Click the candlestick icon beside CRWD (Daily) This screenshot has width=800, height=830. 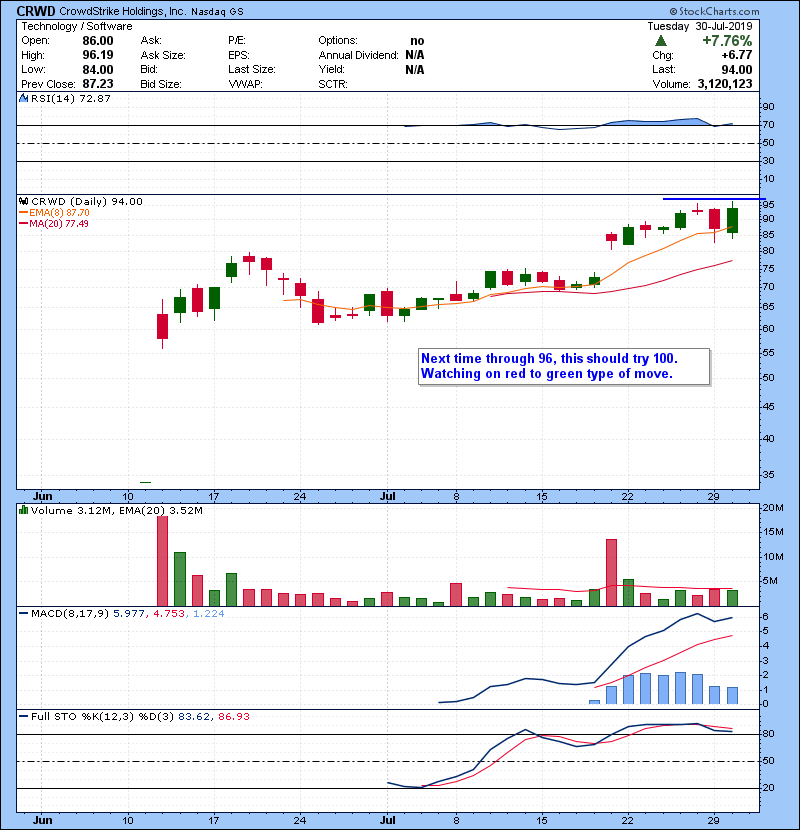point(23,201)
